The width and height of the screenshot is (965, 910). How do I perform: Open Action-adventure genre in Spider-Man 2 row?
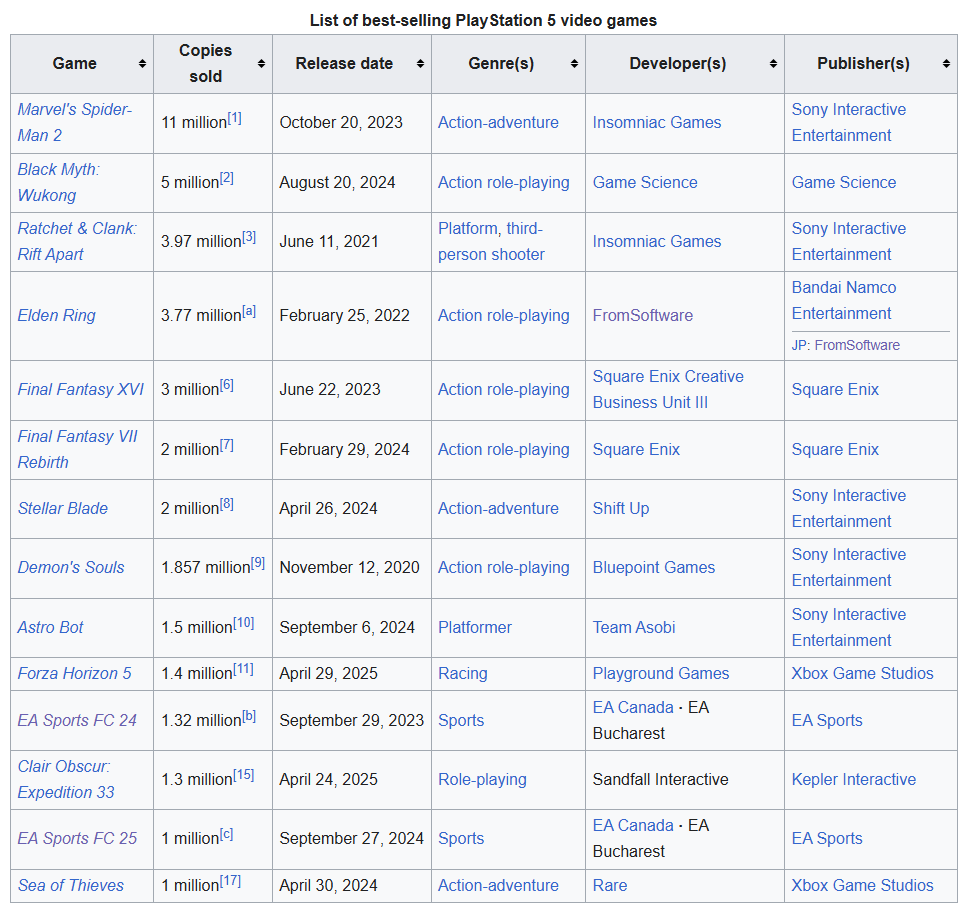click(x=499, y=122)
